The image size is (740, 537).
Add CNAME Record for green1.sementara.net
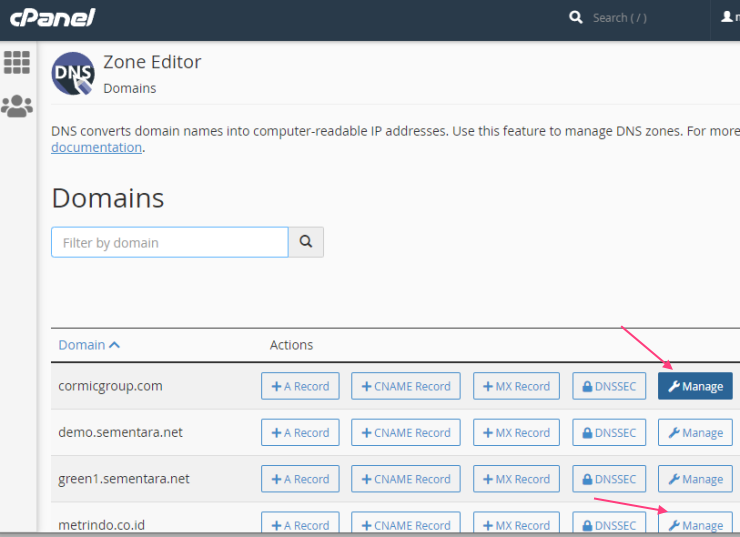tap(406, 478)
